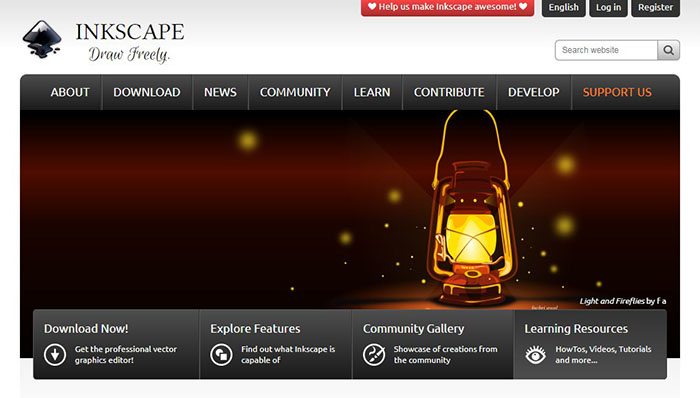Viewport: 700px width, 398px height.
Task: Click the download arrow circle icon
Action: coord(55,355)
